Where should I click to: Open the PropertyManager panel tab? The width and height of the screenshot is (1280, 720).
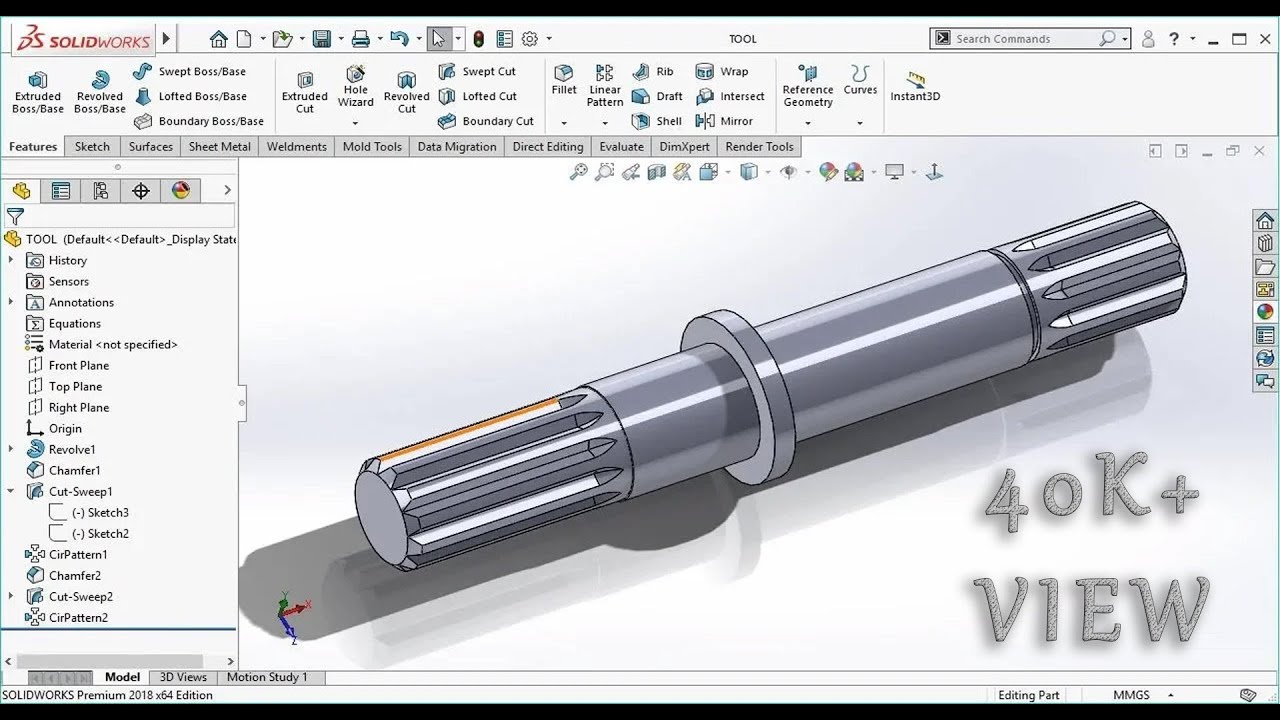61,191
